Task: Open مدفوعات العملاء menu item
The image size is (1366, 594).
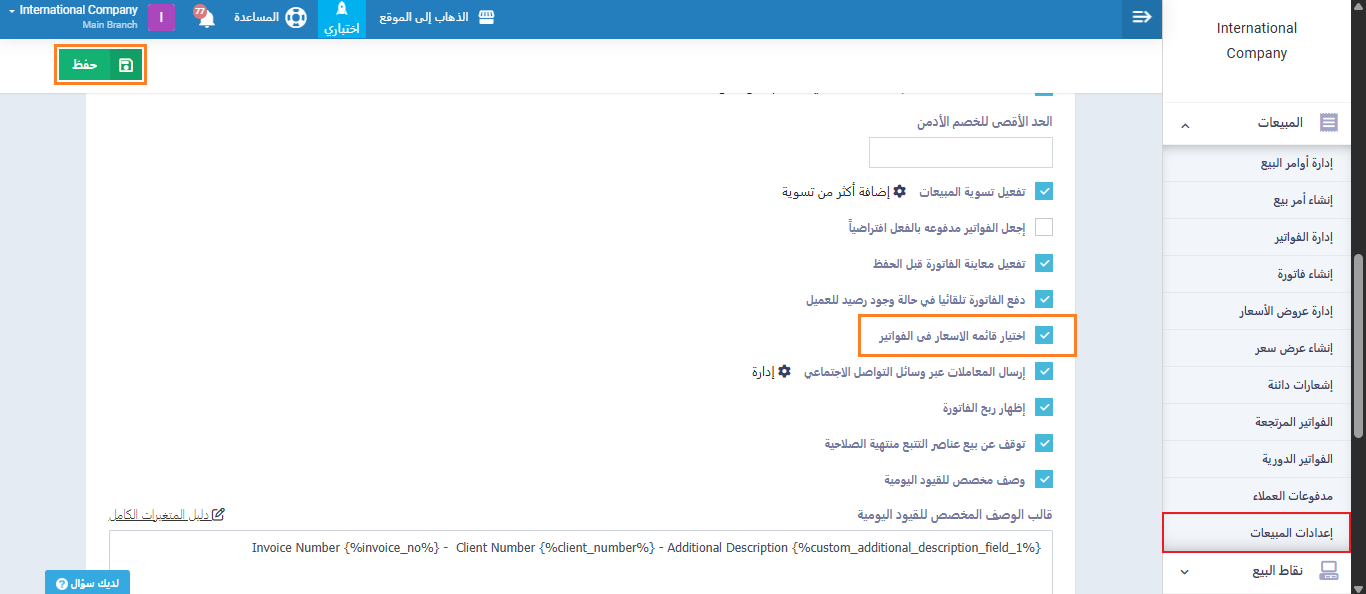Action: click(1257, 496)
